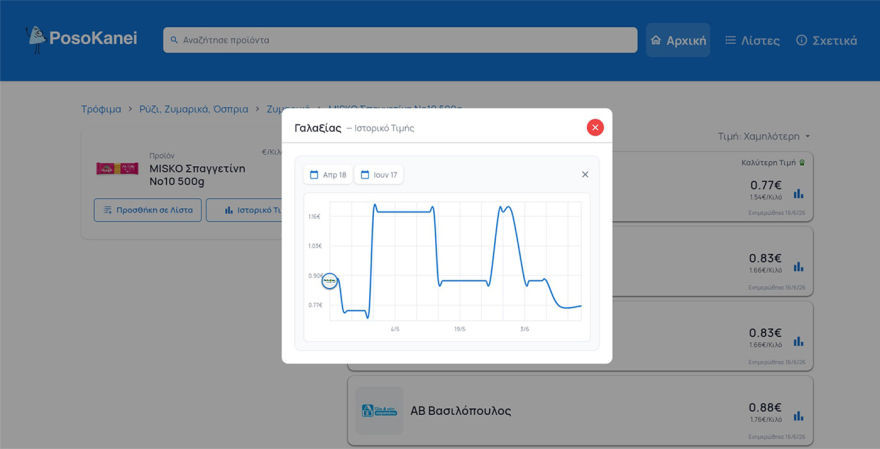Image resolution: width=880 pixels, height=449 pixels.
Task: Follow the Τρόφιμα breadcrumb link
Action: [x=101, y=109]
